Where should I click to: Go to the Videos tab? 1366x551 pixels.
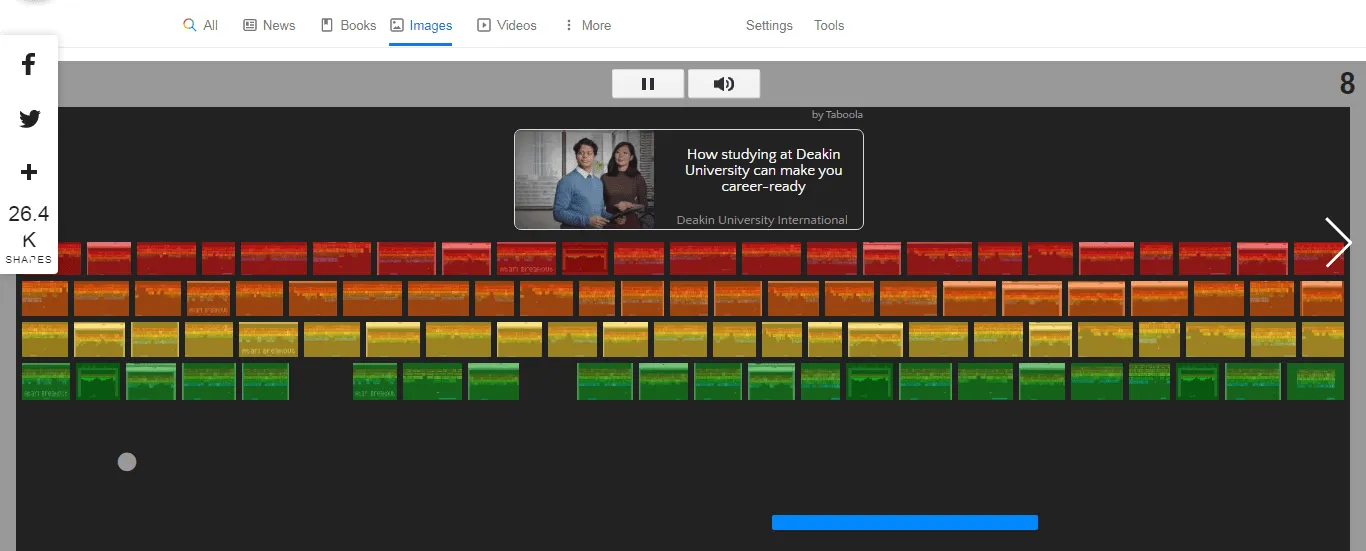coord(507,25)
